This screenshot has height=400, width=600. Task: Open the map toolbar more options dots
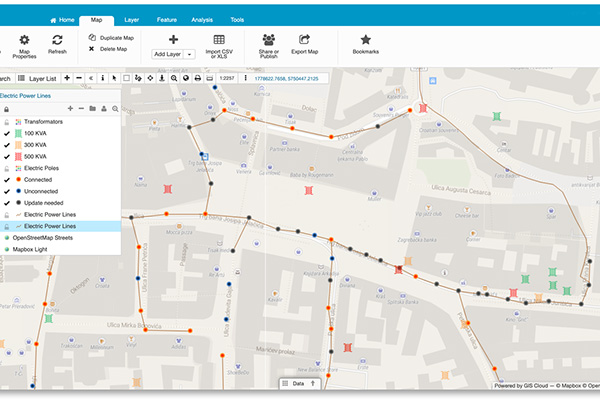[x=245, y=78]
